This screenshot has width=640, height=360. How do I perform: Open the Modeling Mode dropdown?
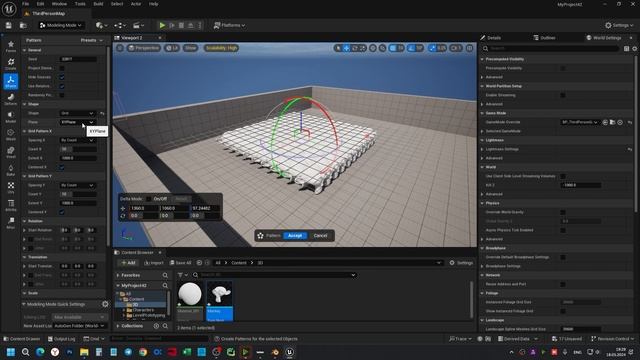pos(61,25)
